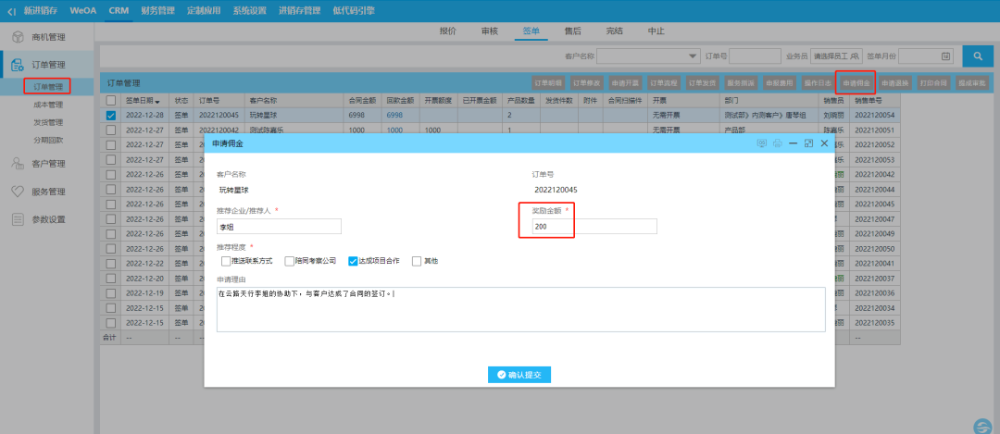
Task: Click the 打印合同 toolbar button
Action: click(x=933, y=83)
